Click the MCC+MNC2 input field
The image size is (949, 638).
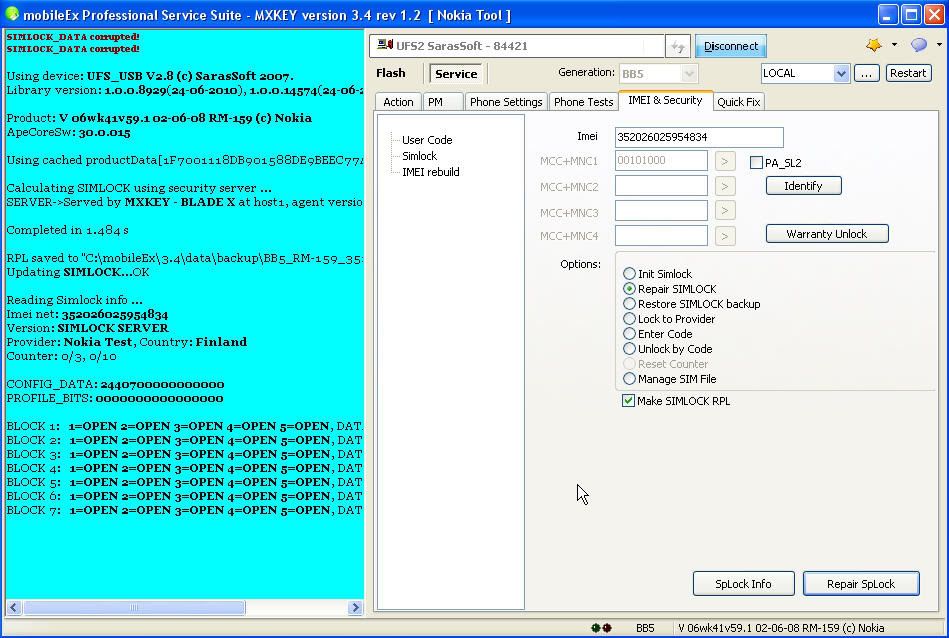[x=661, y=186]
